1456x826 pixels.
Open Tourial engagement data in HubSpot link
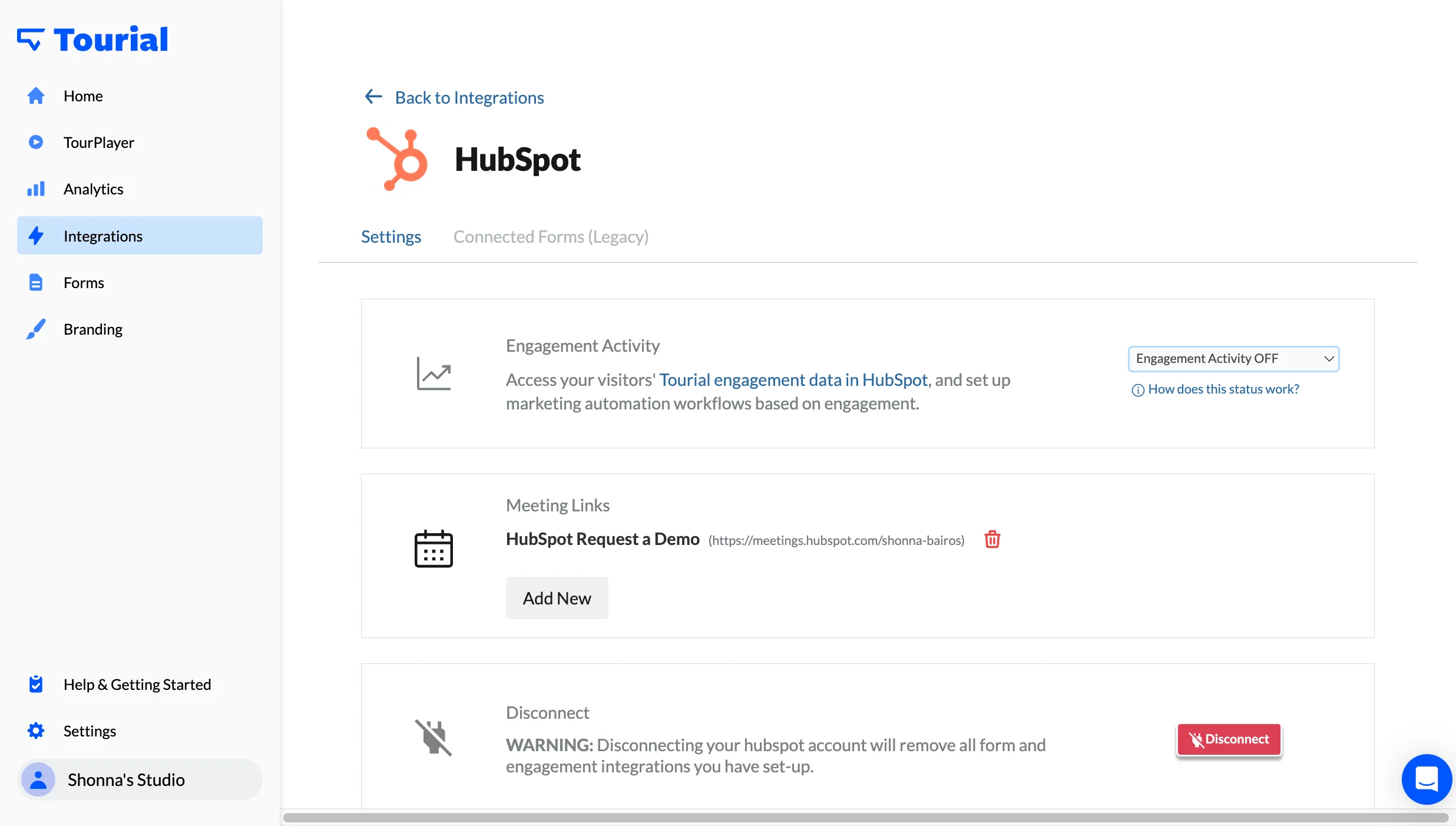pos(793,380)
